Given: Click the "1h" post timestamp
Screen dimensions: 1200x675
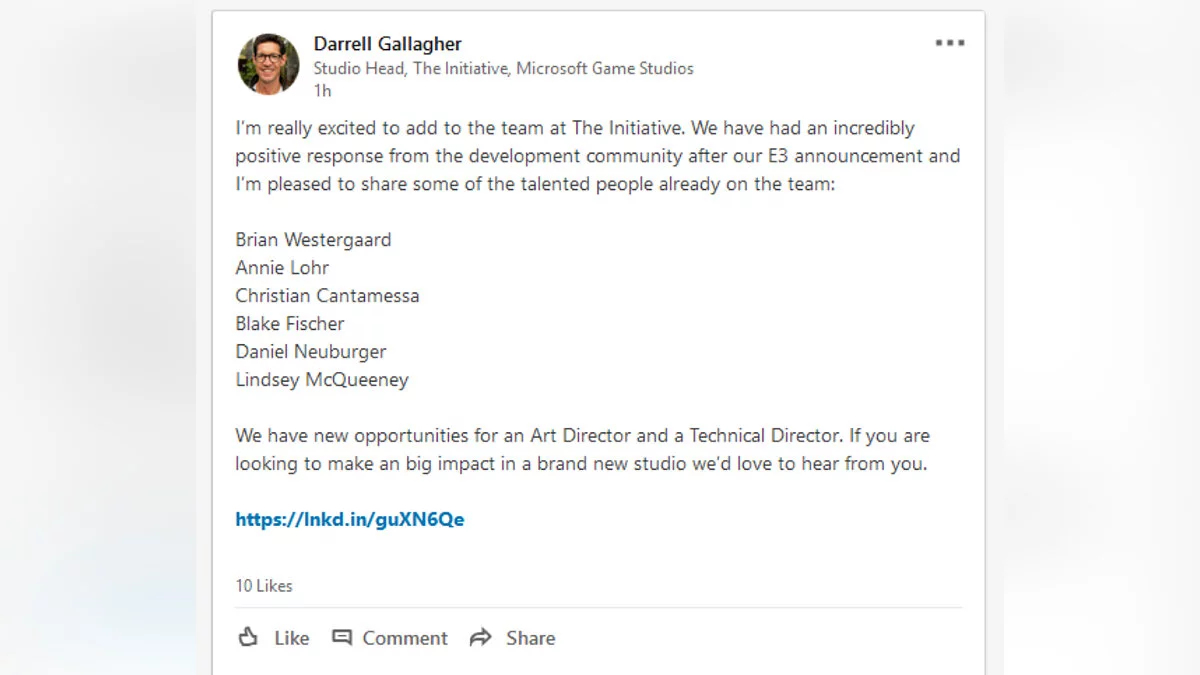Looking at the screenshot, I should coord(322,91).
